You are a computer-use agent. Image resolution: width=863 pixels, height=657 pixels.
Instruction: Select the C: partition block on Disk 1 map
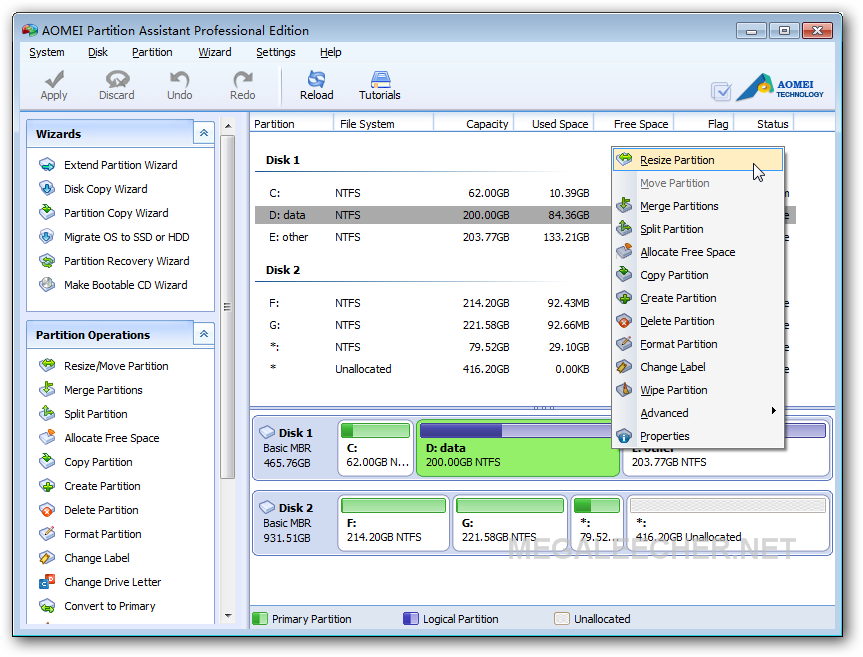375,447
